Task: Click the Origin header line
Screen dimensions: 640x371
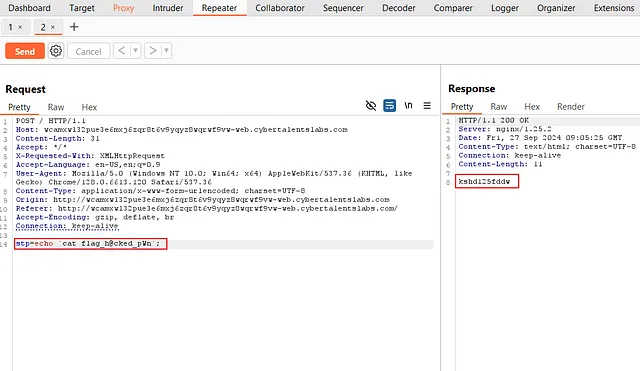Action: [x=203, y=200]
